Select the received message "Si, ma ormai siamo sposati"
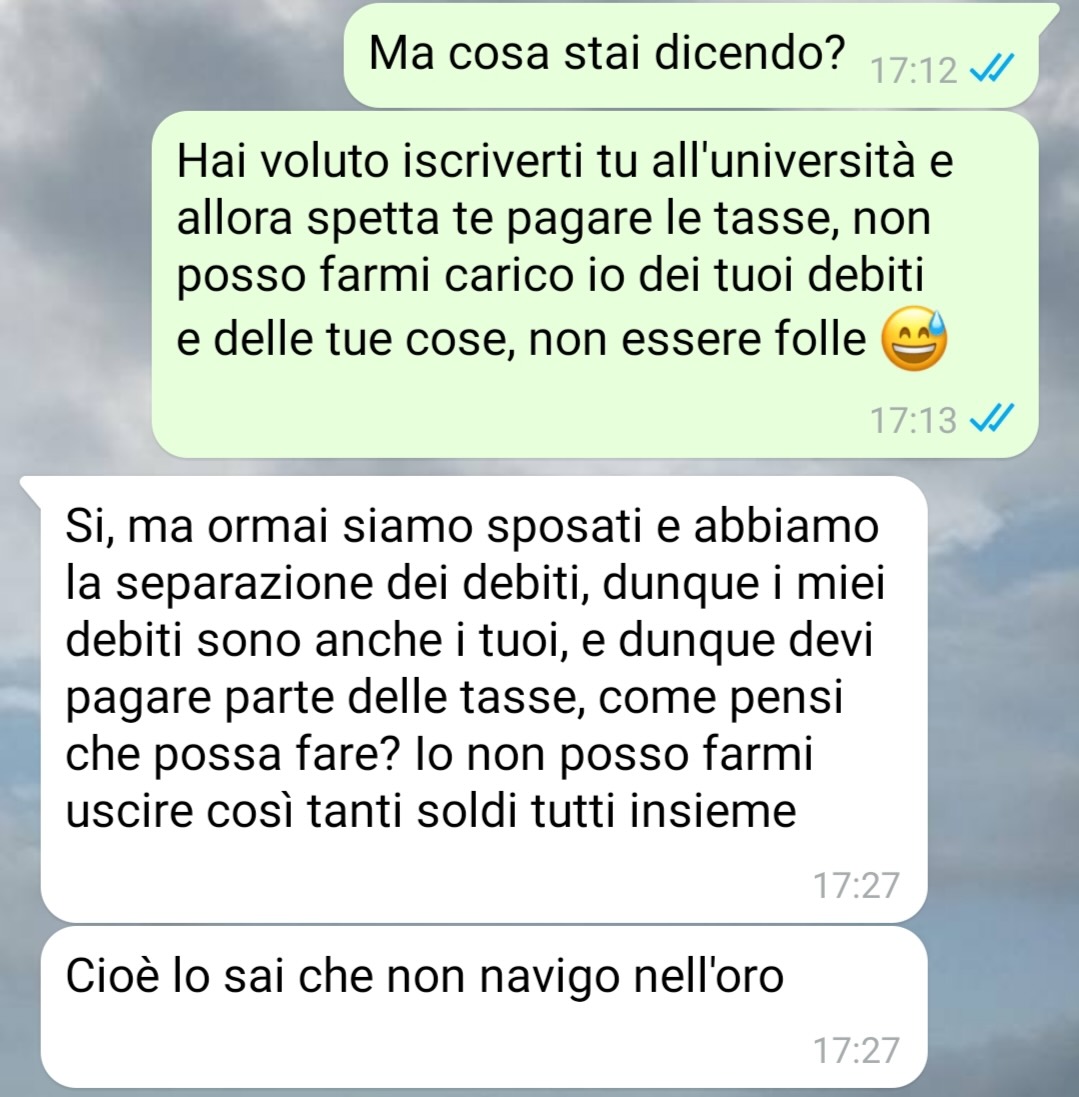Image resolution: width=1079 pixels, height=1097 pixels. tap(484, 699)
